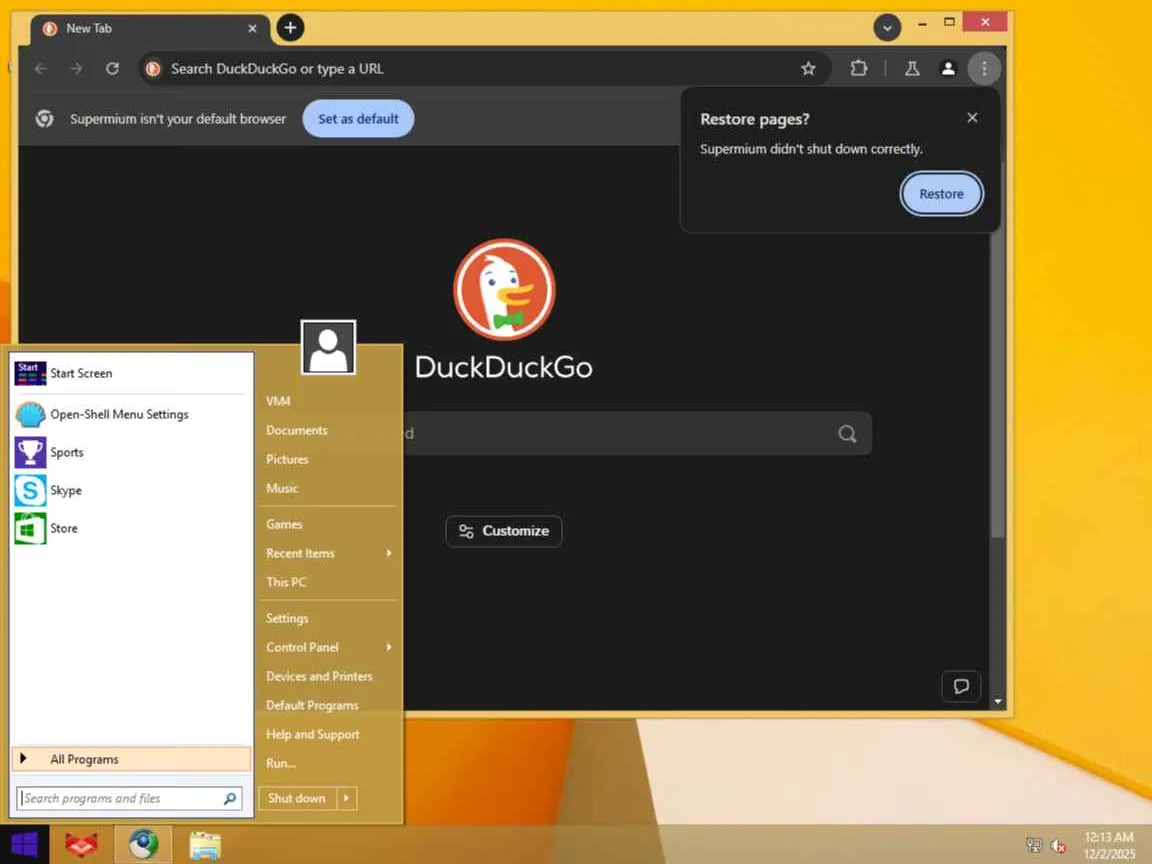Viewport: 1152px width, 864px height.
Task: Click the user account picture in start menu
Action: point(328,348)
